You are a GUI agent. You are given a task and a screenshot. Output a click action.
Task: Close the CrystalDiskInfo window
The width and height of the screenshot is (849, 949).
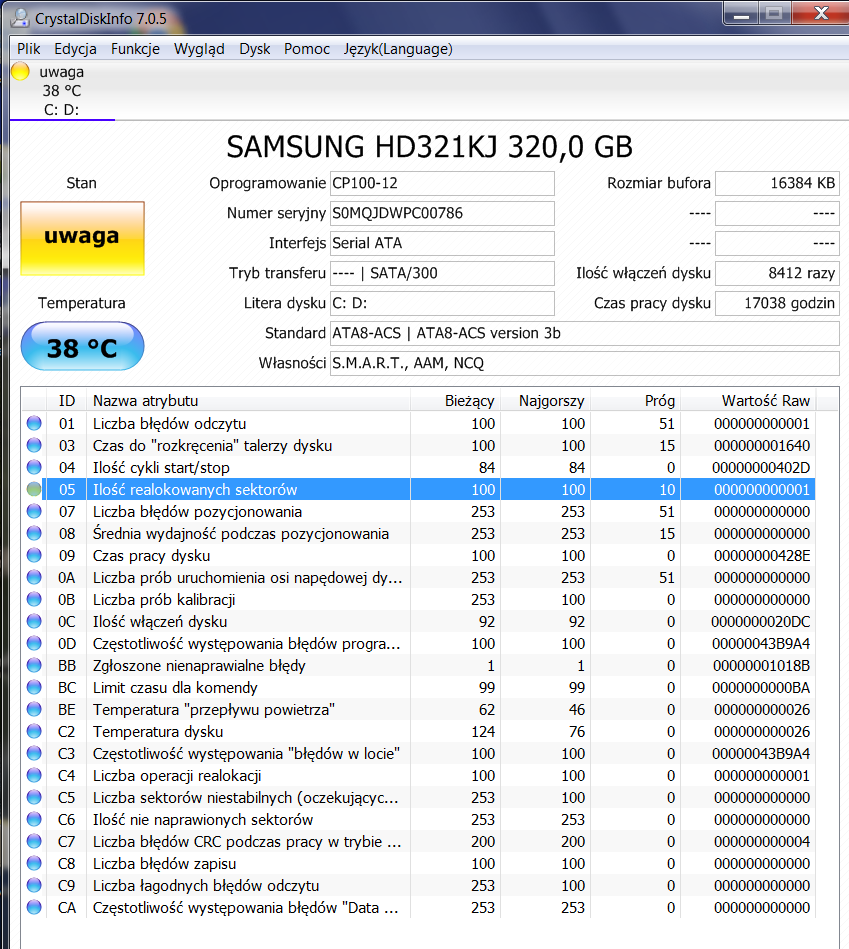[821, 14]
